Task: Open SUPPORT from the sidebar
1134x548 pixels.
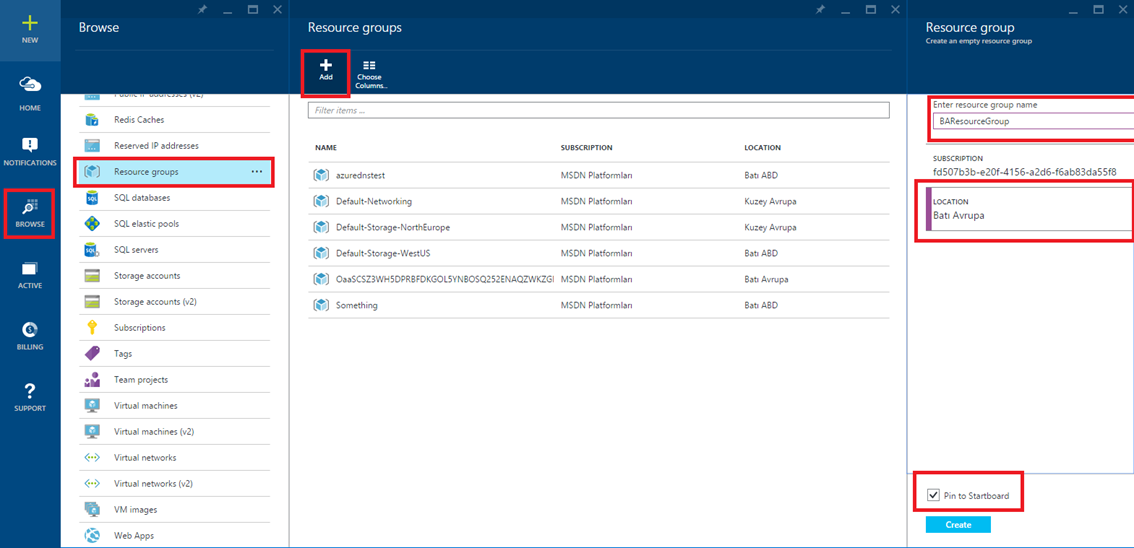Action: (30, 398)
